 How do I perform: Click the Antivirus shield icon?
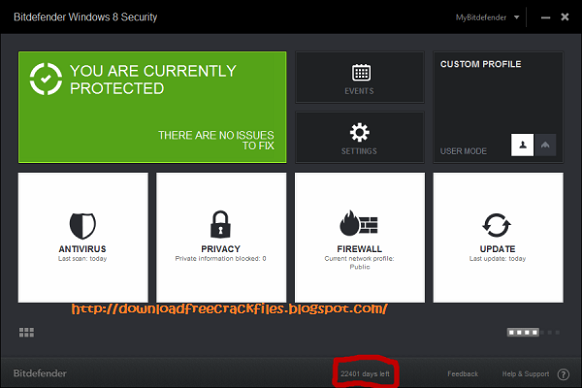[83, 226]
